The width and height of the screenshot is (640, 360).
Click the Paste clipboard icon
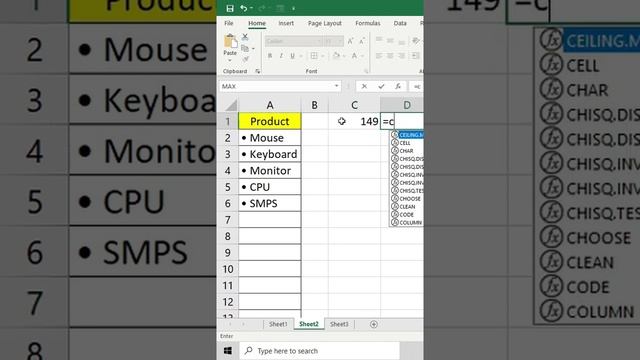[x=230, y=41]
